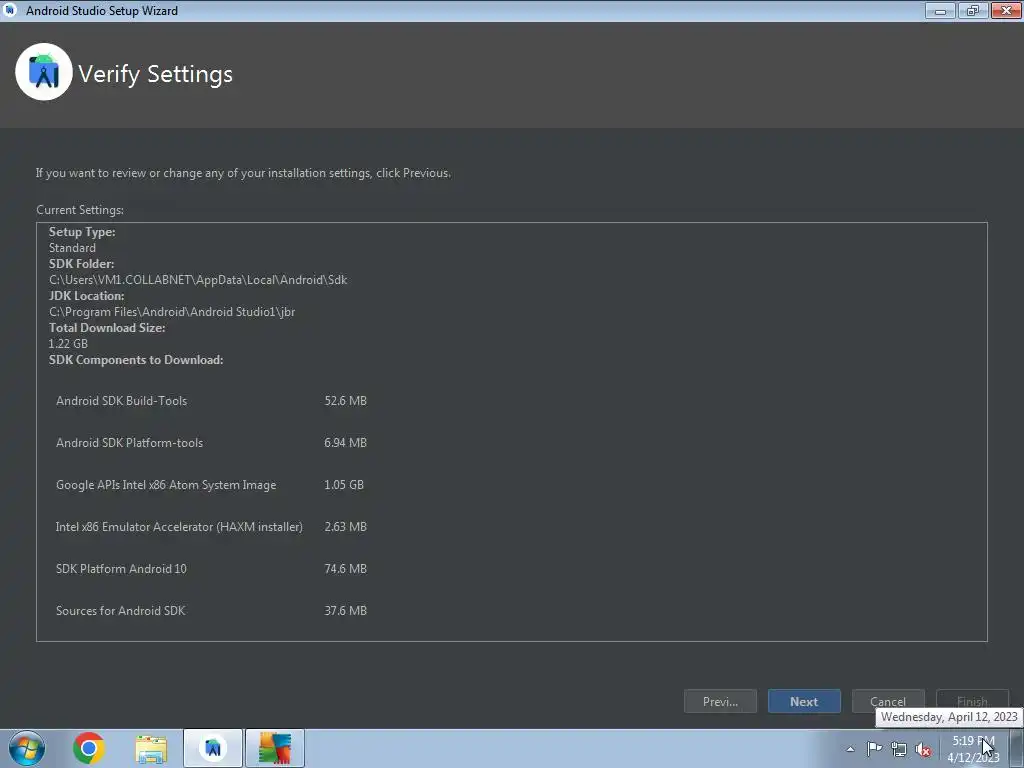Image resolution: width=1024 pixels, height=768 pixels.
Task: Select Android Studio taskbar button
Action: tap(213, 748)
